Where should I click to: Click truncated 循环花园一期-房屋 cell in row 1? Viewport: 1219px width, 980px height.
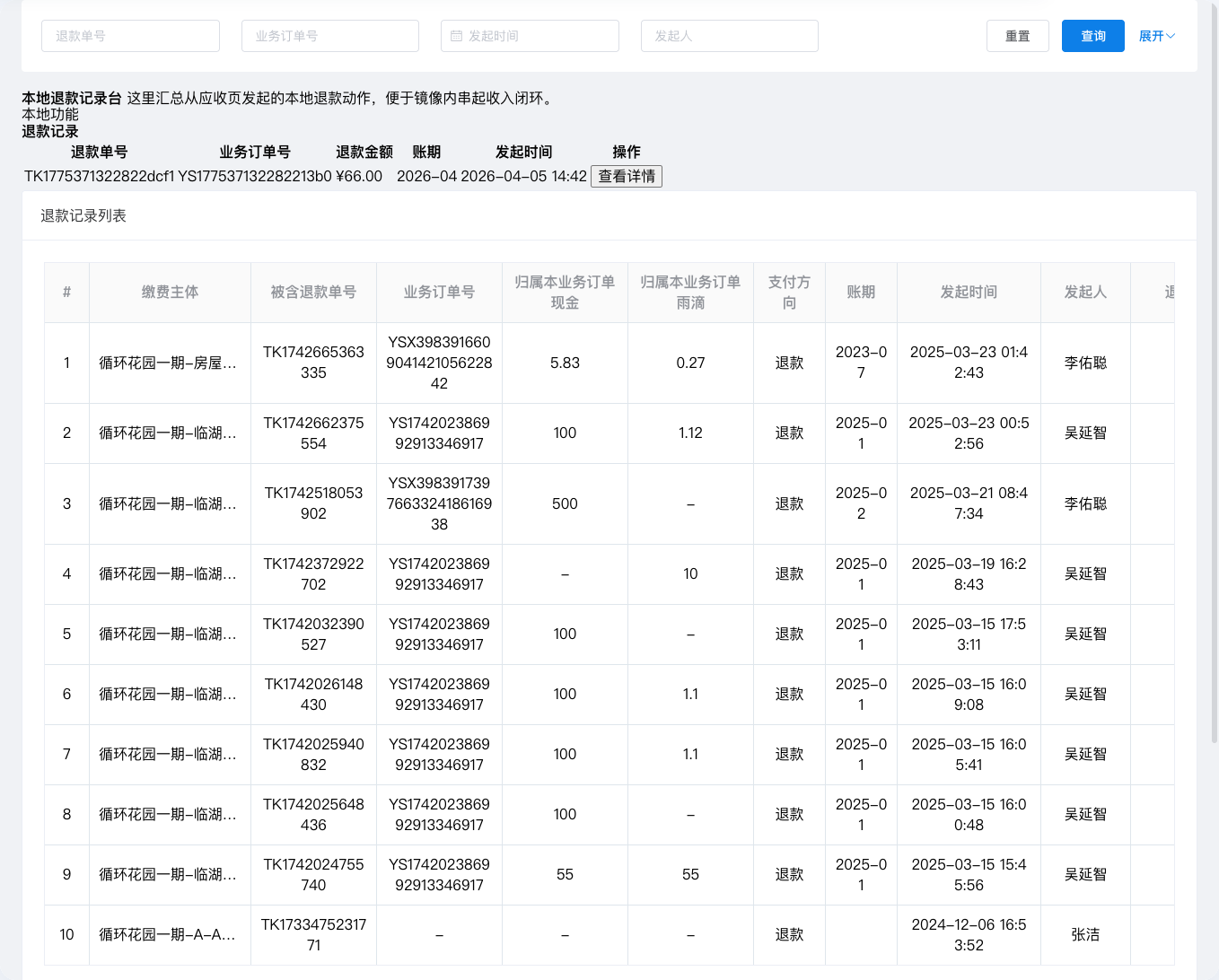pyautogui.click(x=168, y=363)
